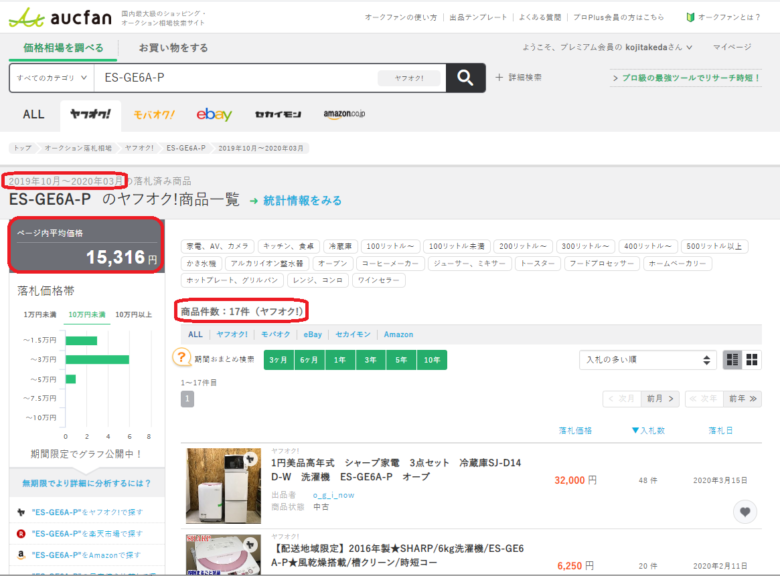
Task: Open the refrigerator and washer set thumbnail
Action: (223, 485)
